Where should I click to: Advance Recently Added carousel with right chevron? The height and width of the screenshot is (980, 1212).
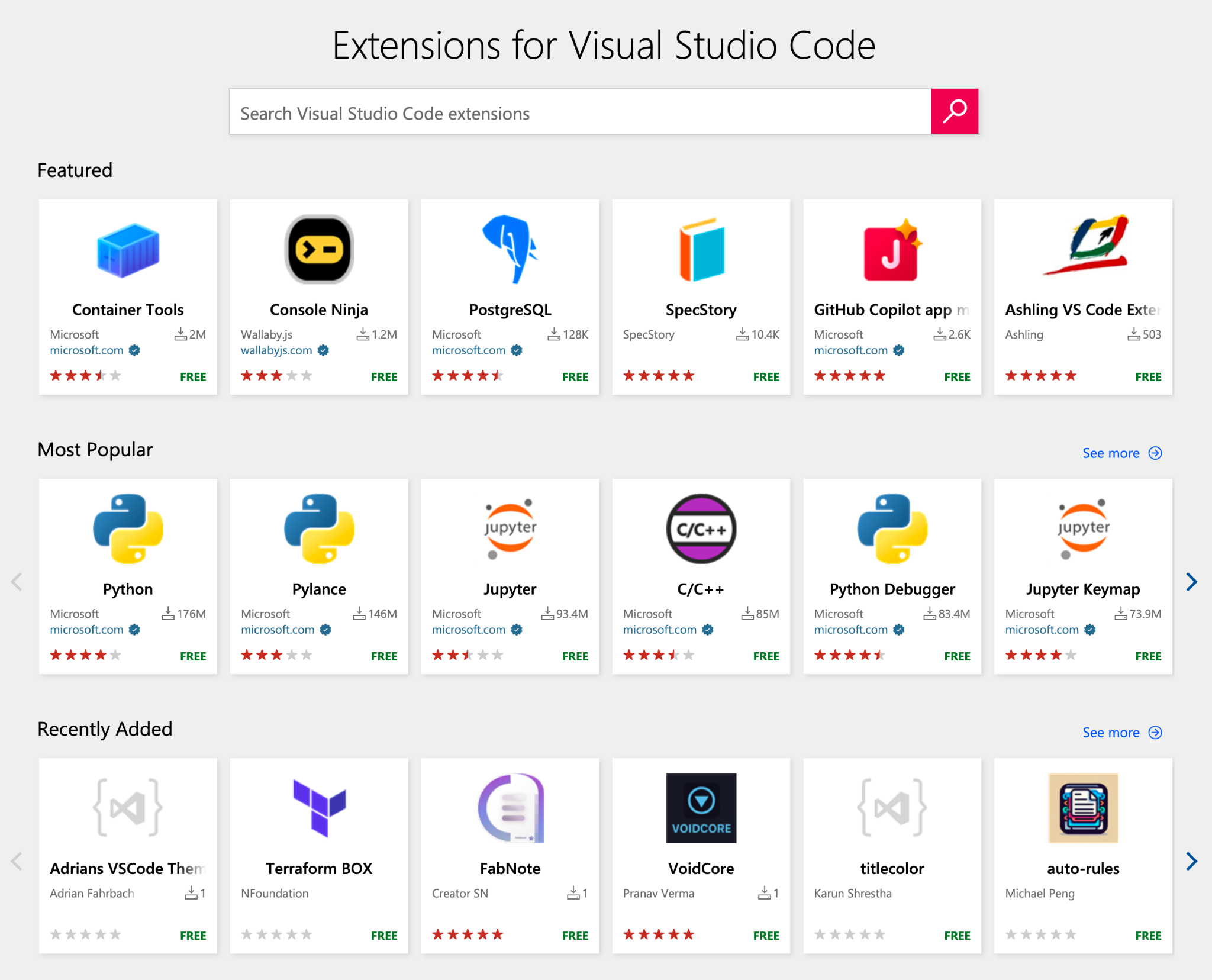point(1191,861)
